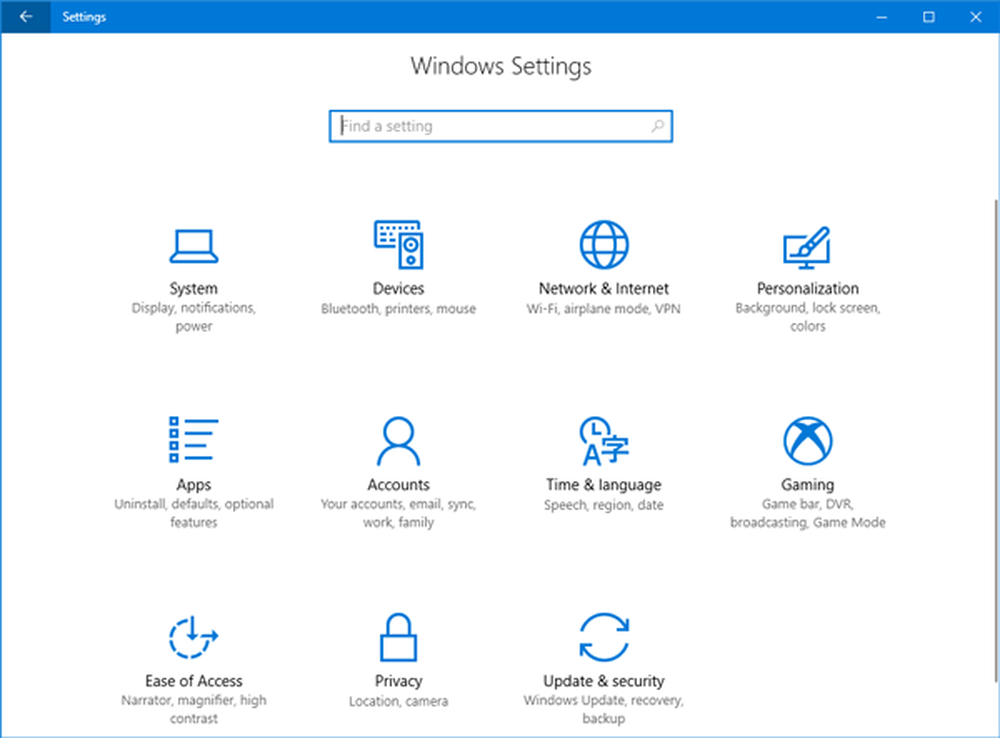Click the System laptop icon
The width and height of the screenshot is (1000, 738).
tap(193, 245)
